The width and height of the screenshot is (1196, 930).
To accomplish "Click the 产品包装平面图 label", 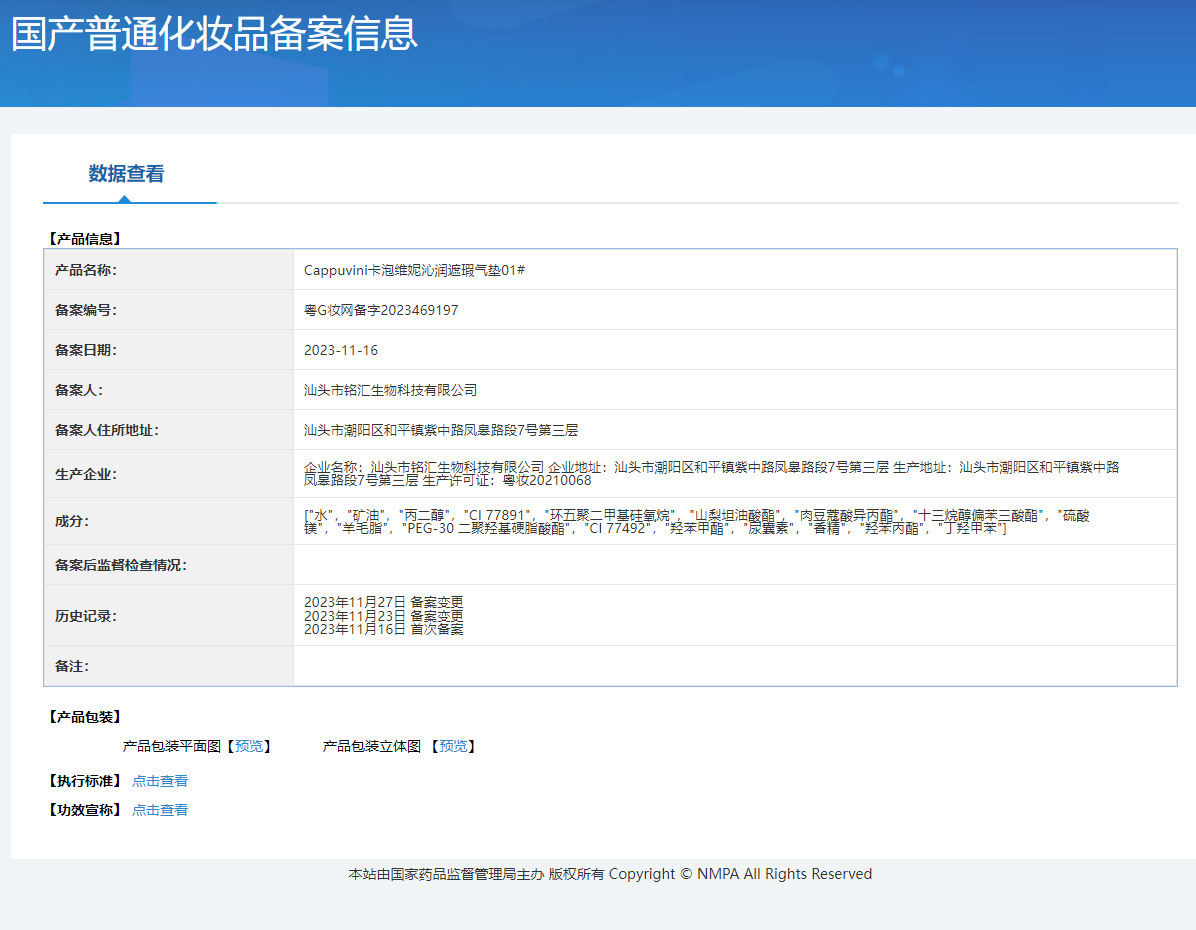I will (172, 746).
